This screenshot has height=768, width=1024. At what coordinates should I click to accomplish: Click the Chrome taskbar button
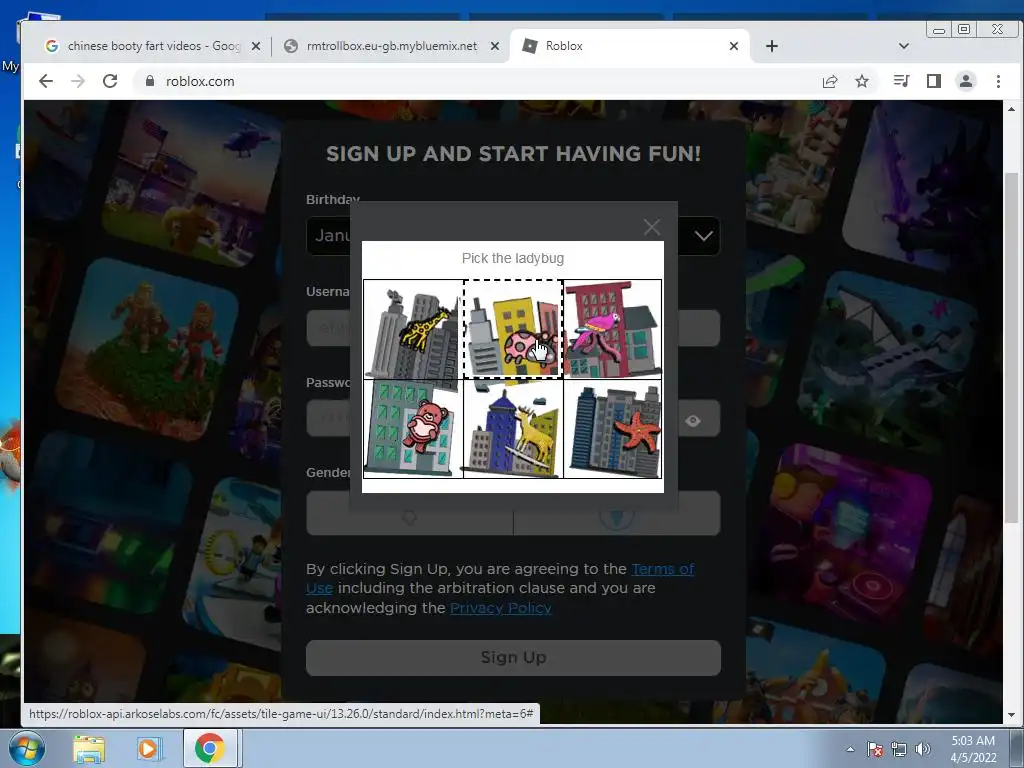coord(209,748)
